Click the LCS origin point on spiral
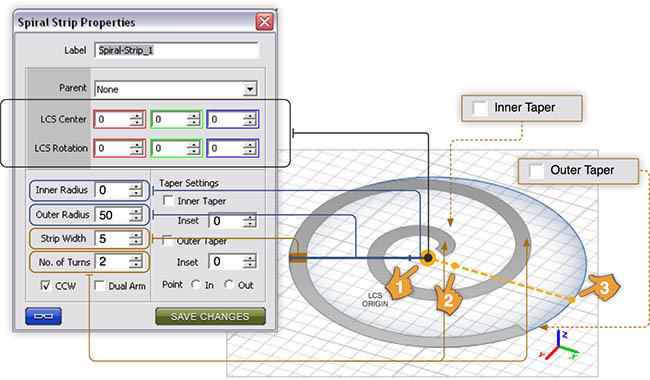The height and width of the screenshot is (380, 650). tap(428, 258)
